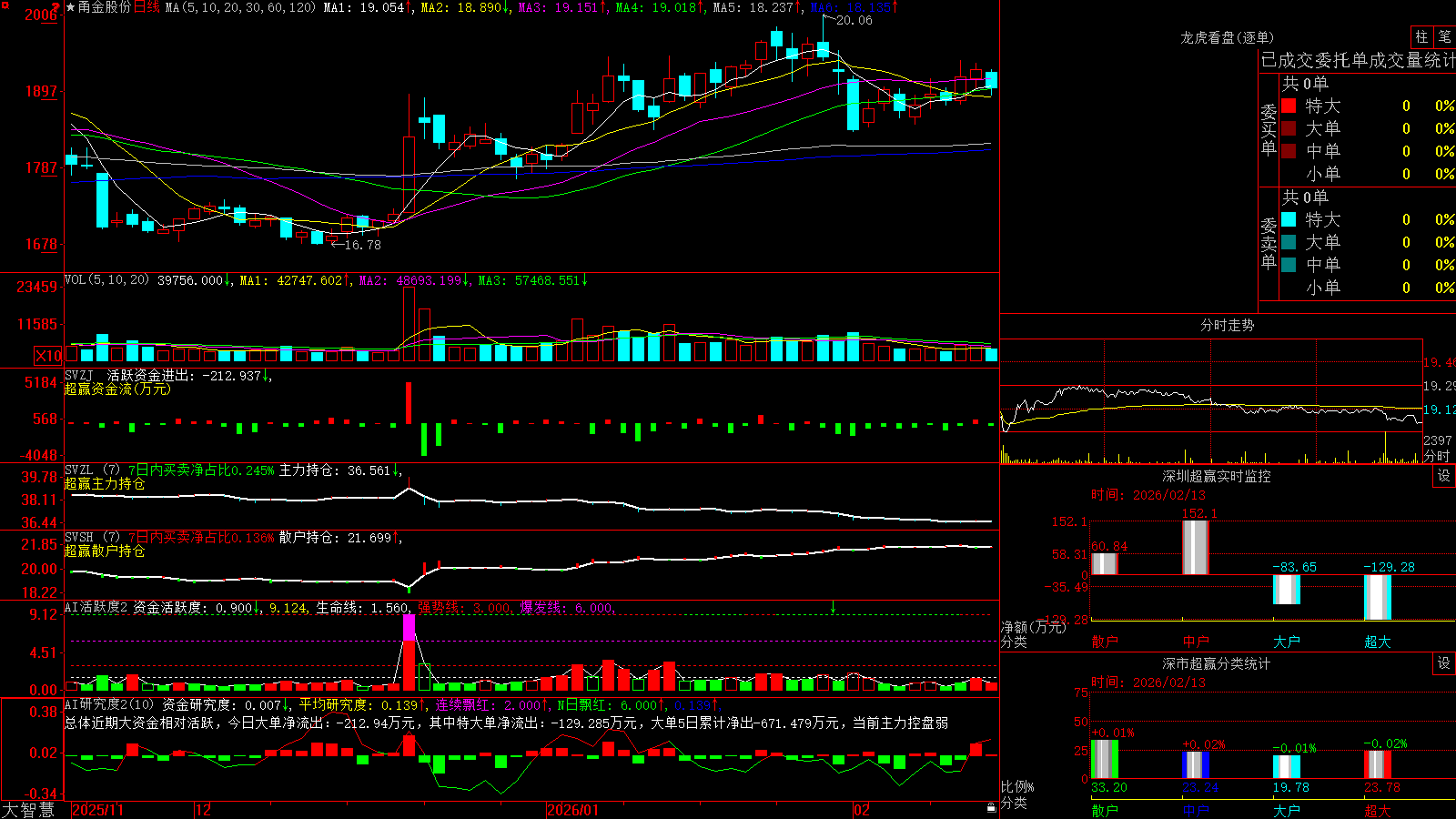1456x819 pixels.
Task: Click the 日线 period label
Action: point(147,7)
